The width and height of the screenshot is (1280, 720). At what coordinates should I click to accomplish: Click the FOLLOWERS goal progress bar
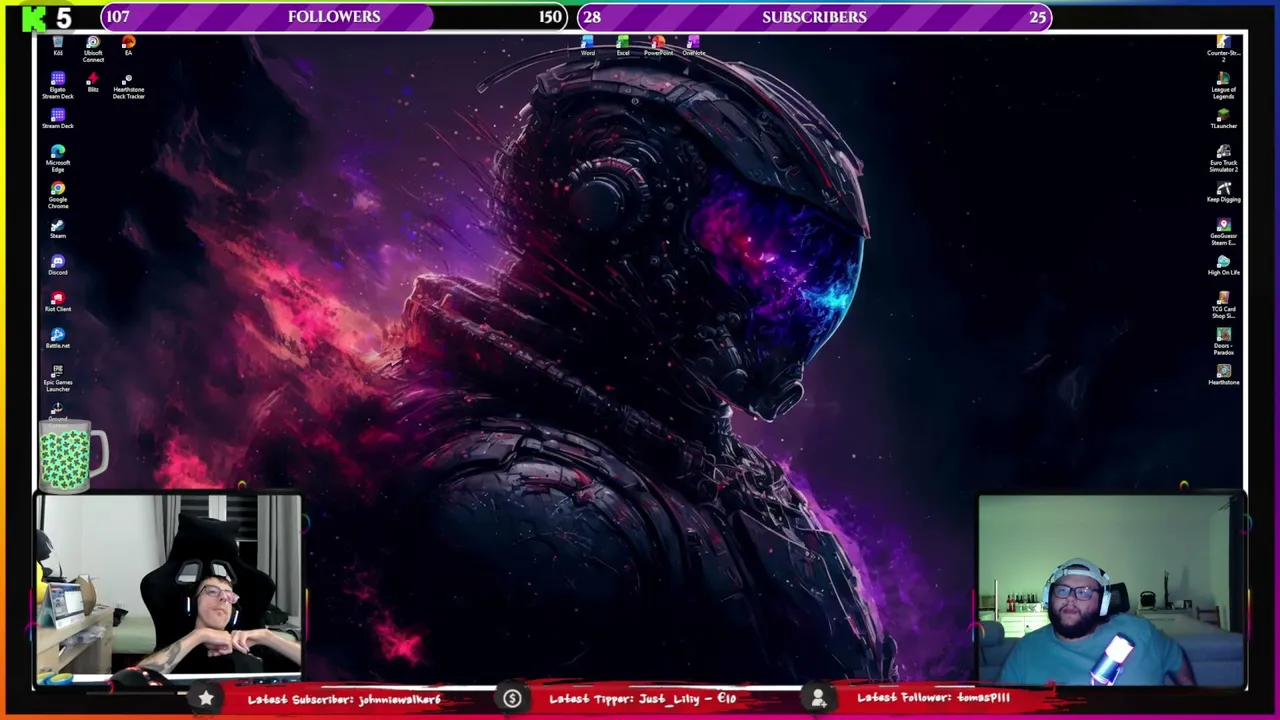point(334,17)
